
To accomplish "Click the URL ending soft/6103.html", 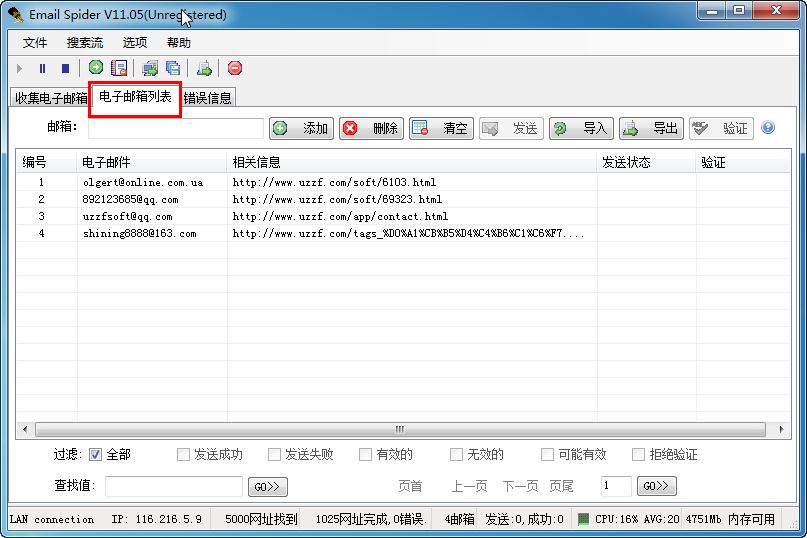I will point(334,182).
